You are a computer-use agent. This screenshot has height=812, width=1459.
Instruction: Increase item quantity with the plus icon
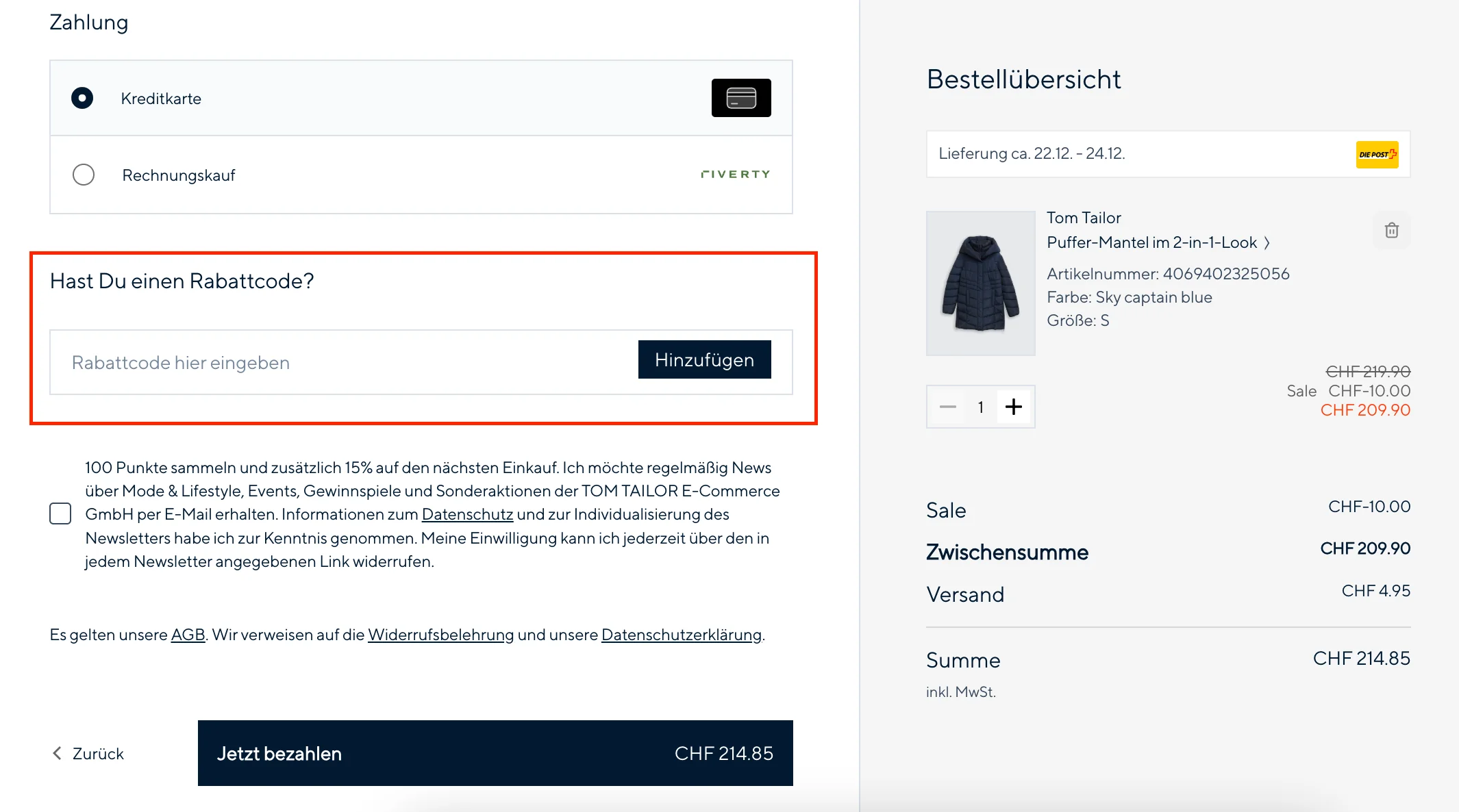(x=1014, y=406)
